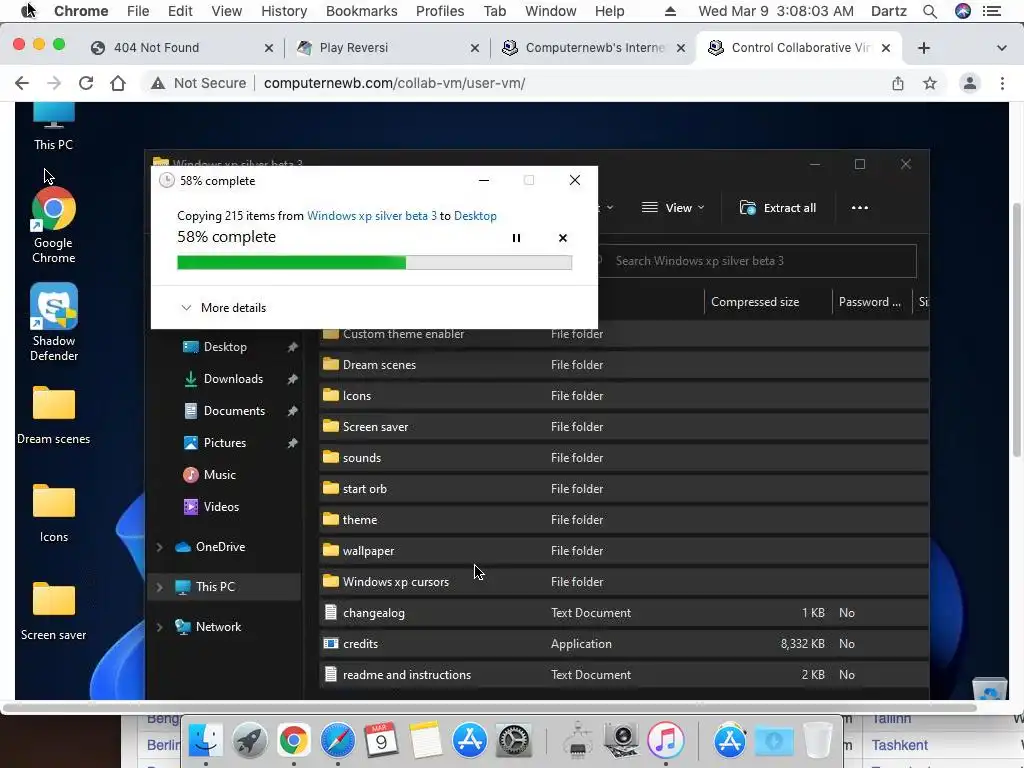Viewport: 1024px width, 768px height.
Task: Select the Dream scenes folder row
Action: [x=624, y=364]
